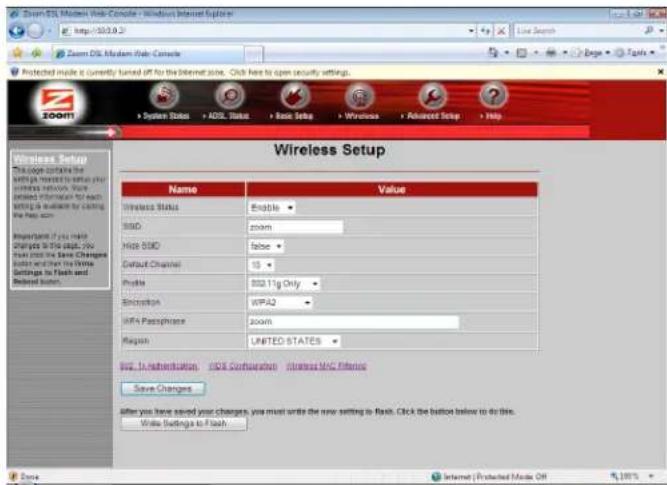The image size is (667, 485).
Task: Open the Hide SSID dropdown
Action: [266, 246]
